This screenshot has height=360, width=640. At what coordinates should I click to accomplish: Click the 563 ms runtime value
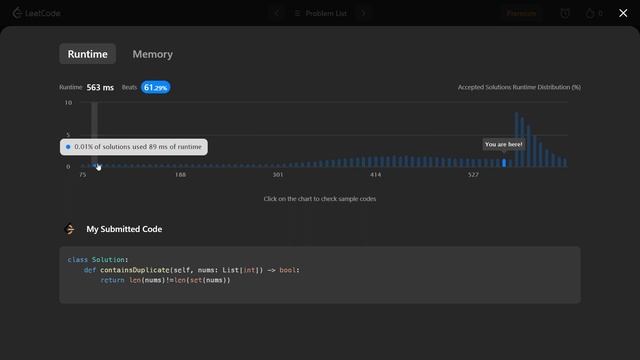point(100,87)
